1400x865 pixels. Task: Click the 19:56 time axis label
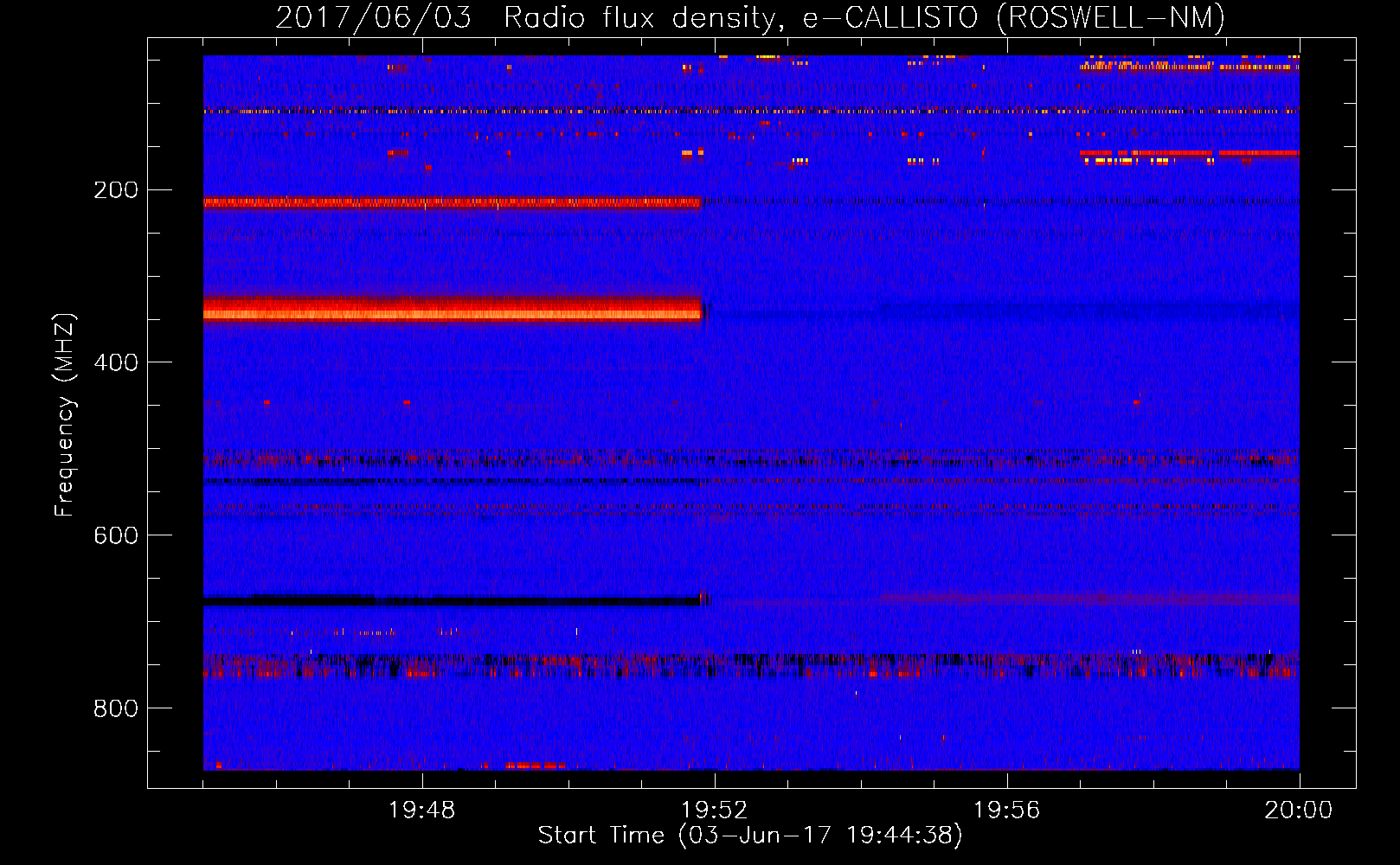click(x=1007, y=811)
